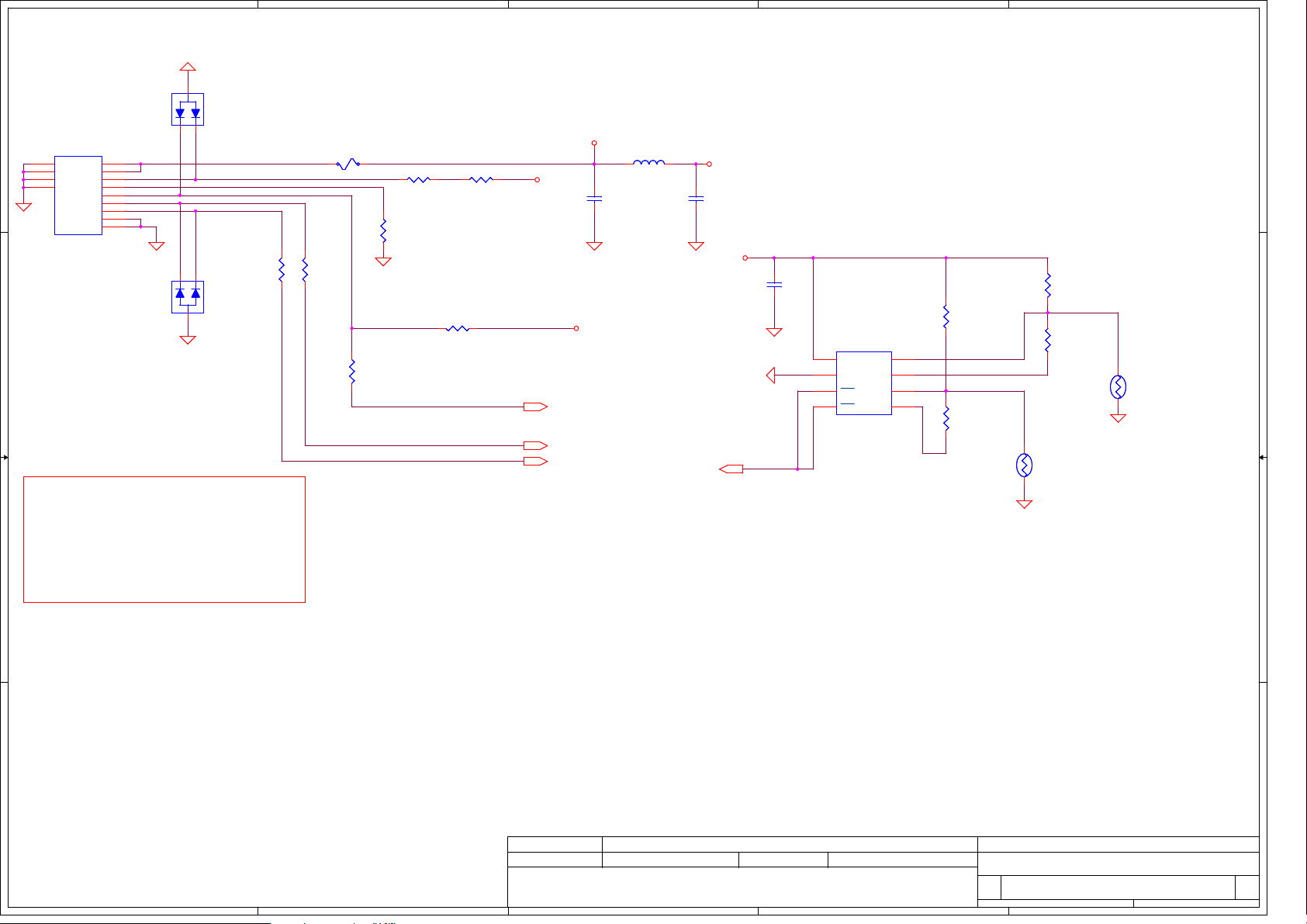
Task: Select the dual-diode package with diodes pointing down
Action: coord(188,109)
